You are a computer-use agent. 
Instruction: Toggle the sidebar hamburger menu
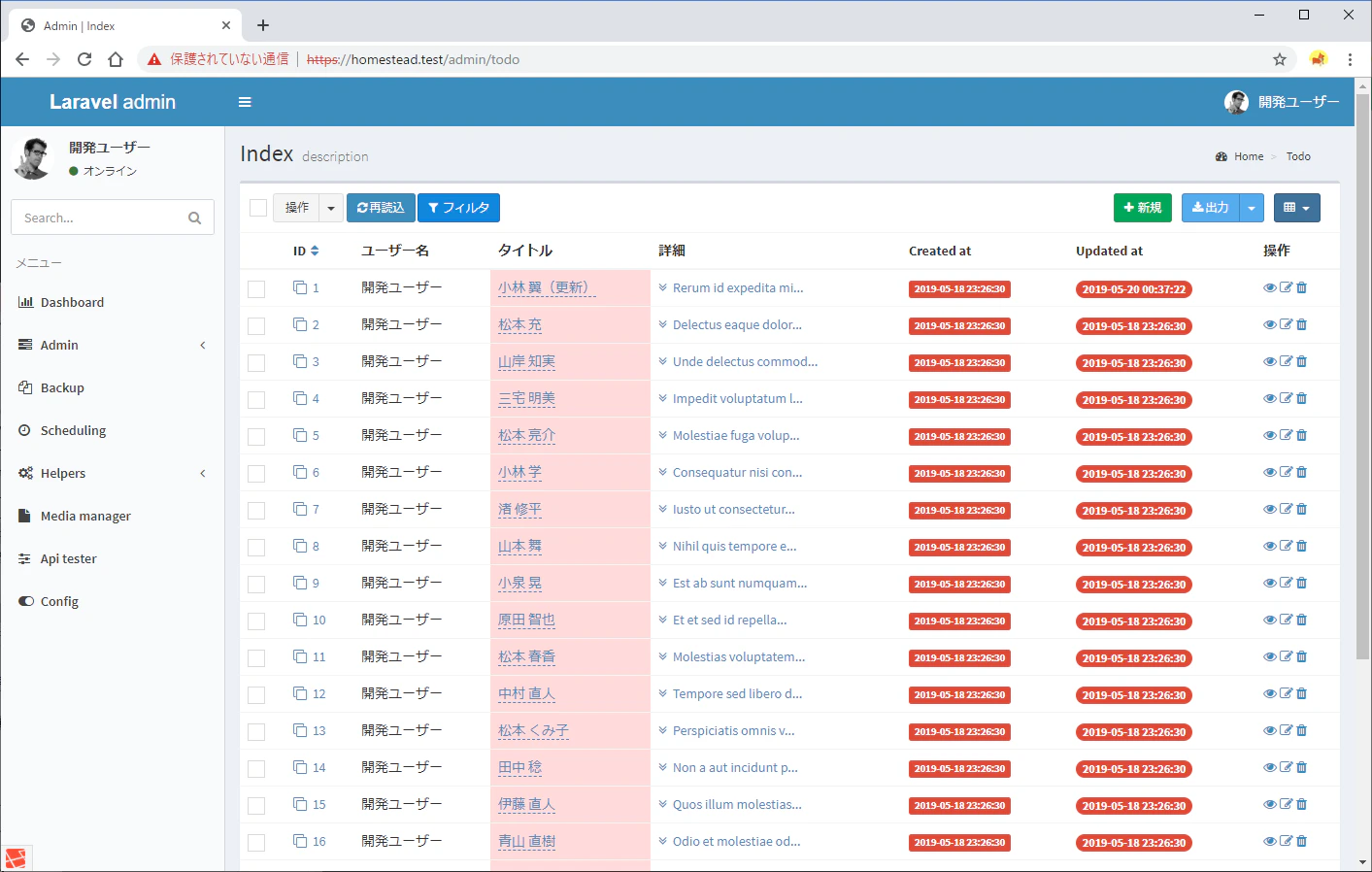(245, 102)
